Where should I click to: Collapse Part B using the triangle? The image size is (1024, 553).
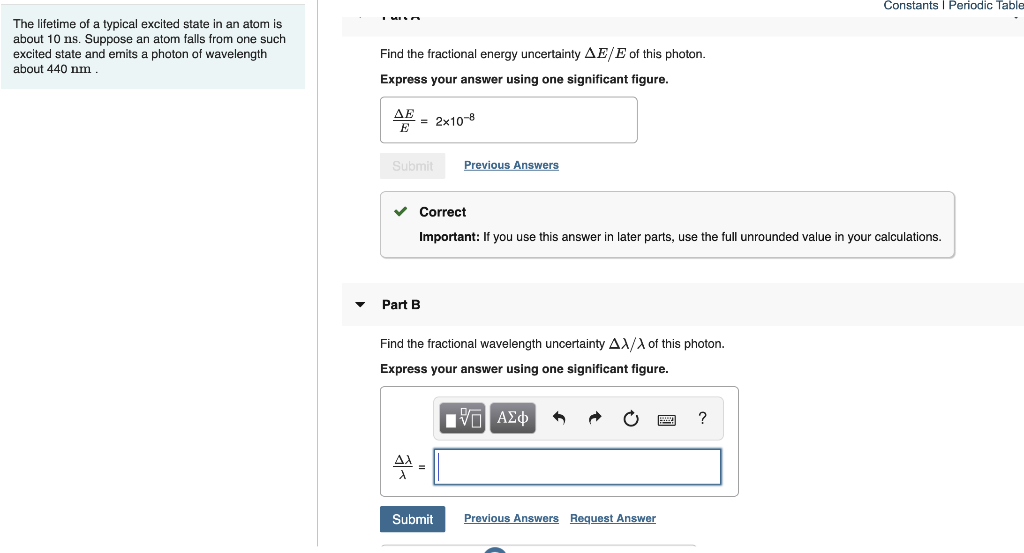(360, 304)
